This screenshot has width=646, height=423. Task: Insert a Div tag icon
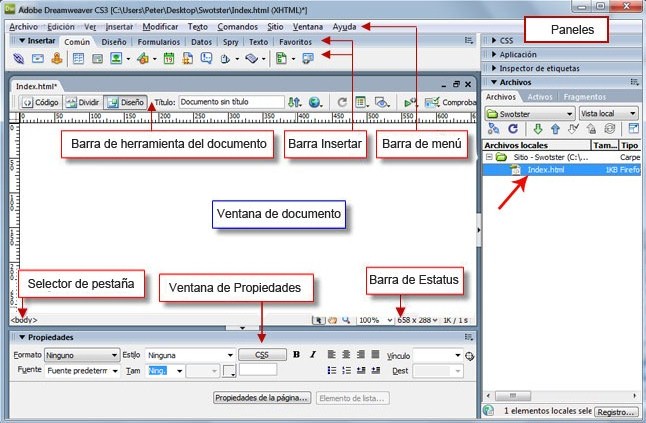pos(97,59)
